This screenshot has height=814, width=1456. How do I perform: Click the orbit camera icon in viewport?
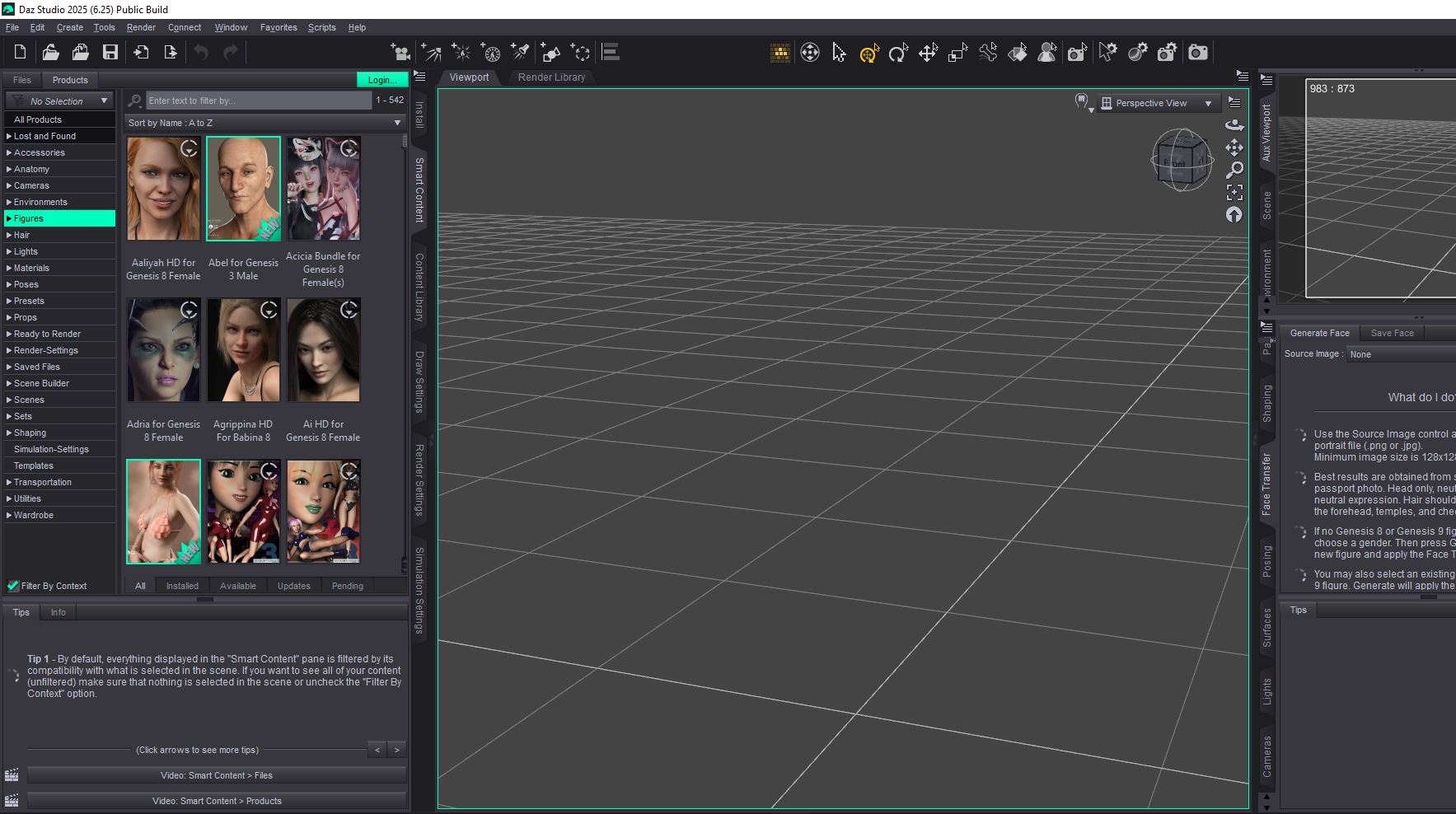click(1234, 125)
